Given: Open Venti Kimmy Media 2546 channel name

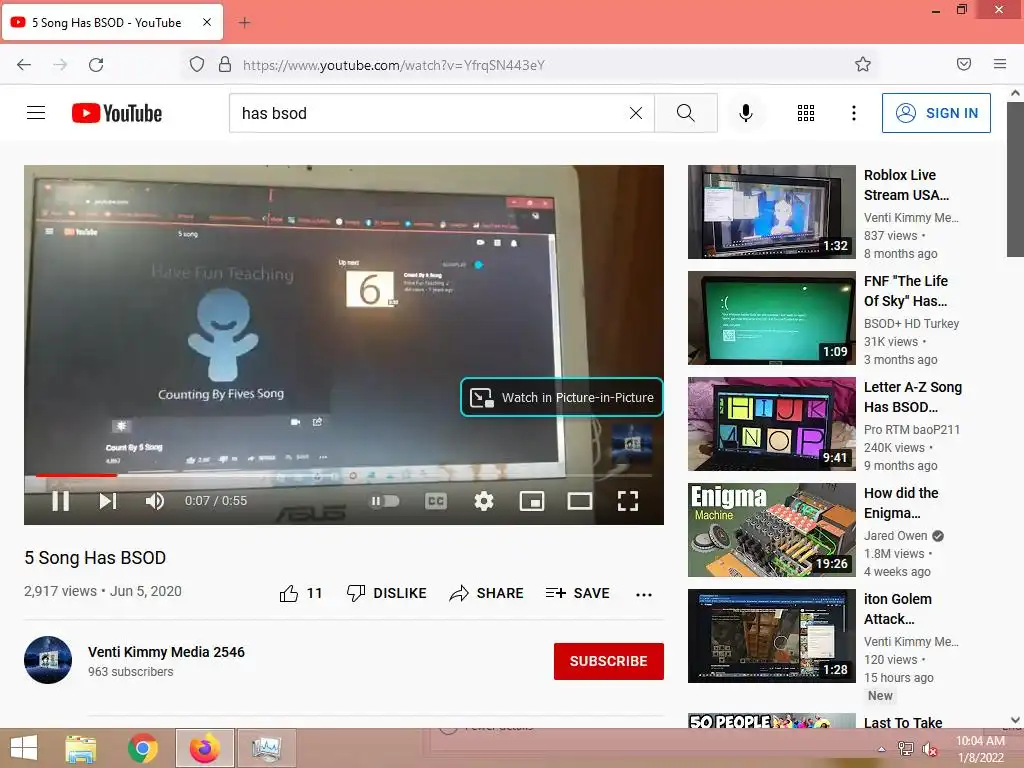Looking at the screenshot, I should [167, 652].
